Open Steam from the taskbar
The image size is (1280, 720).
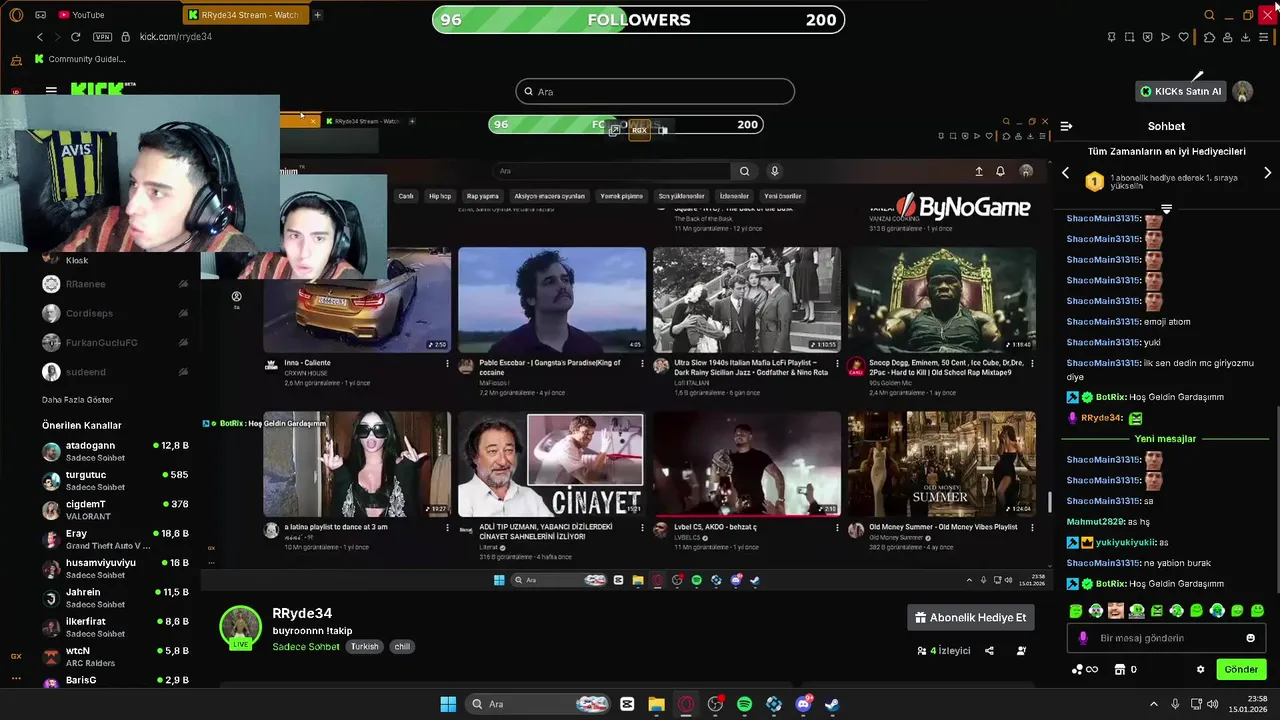(x=832, y=704)
